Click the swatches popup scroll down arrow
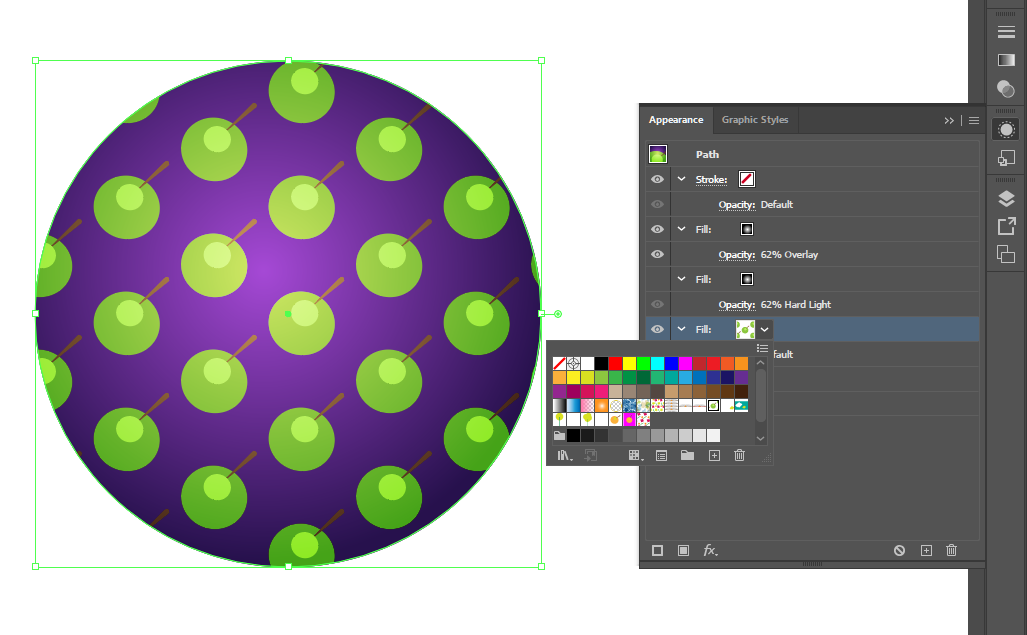 click(x=760, y=439)
